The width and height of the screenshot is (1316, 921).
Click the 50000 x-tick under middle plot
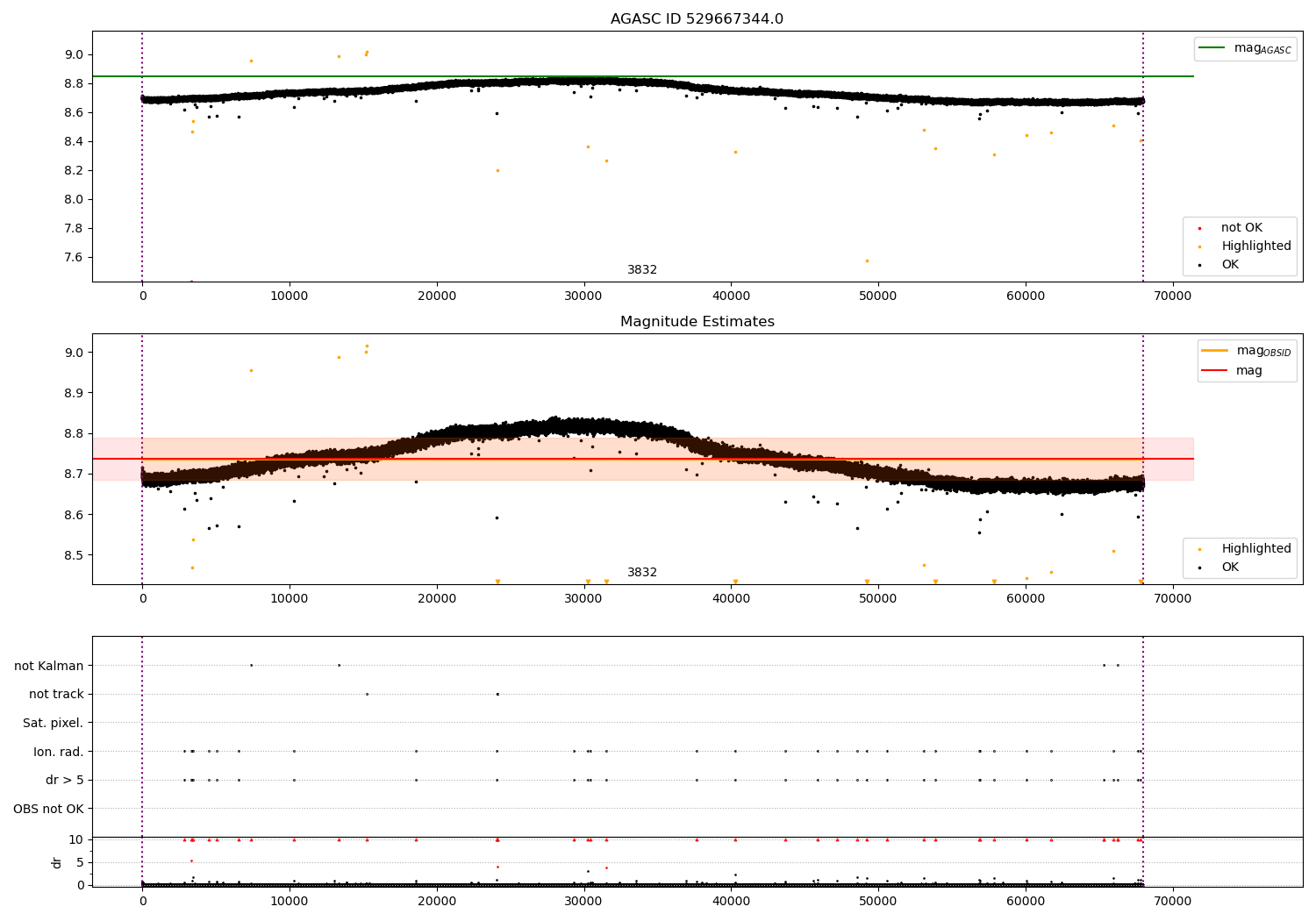point(878,598)
